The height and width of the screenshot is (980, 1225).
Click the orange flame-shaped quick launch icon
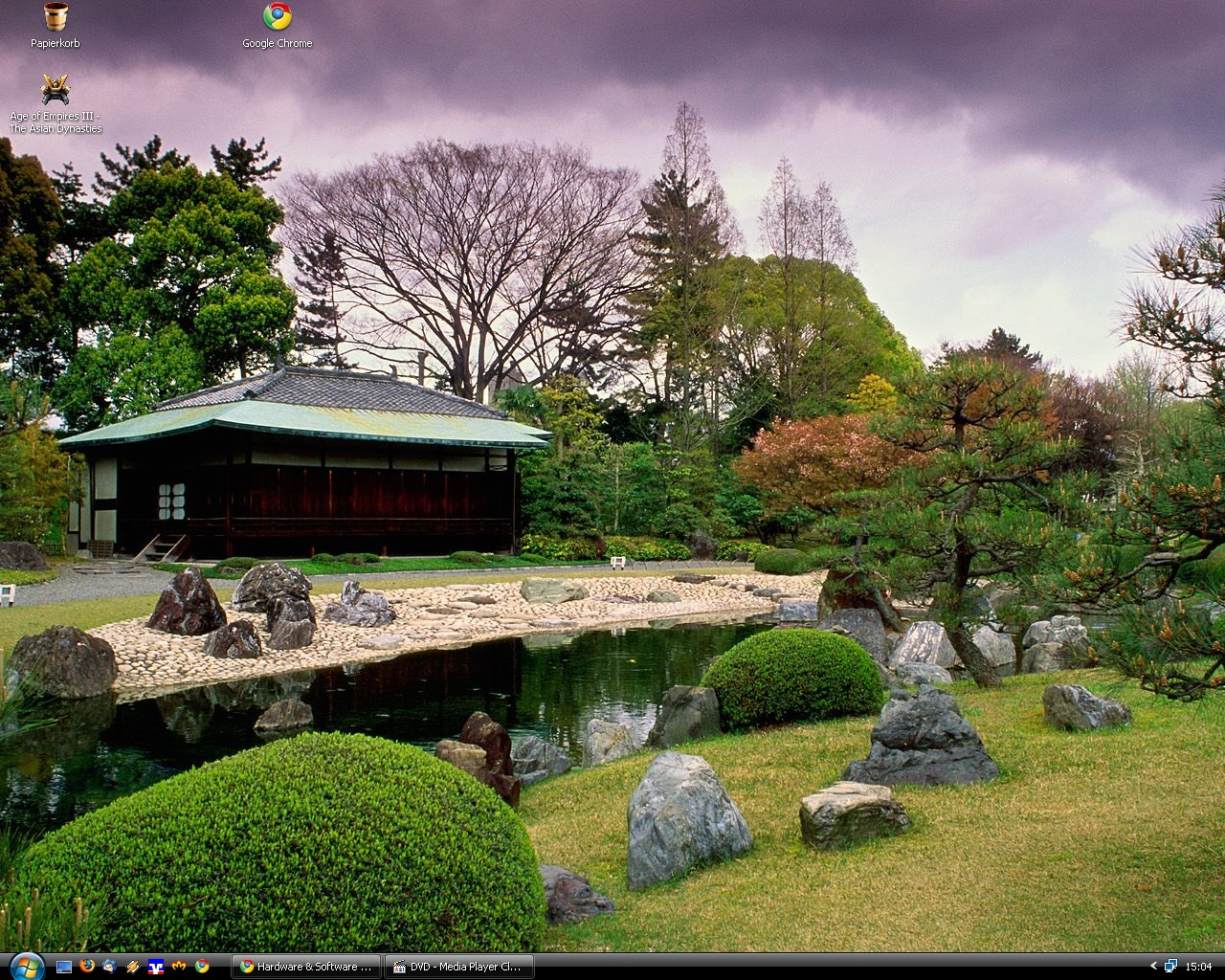179,967
